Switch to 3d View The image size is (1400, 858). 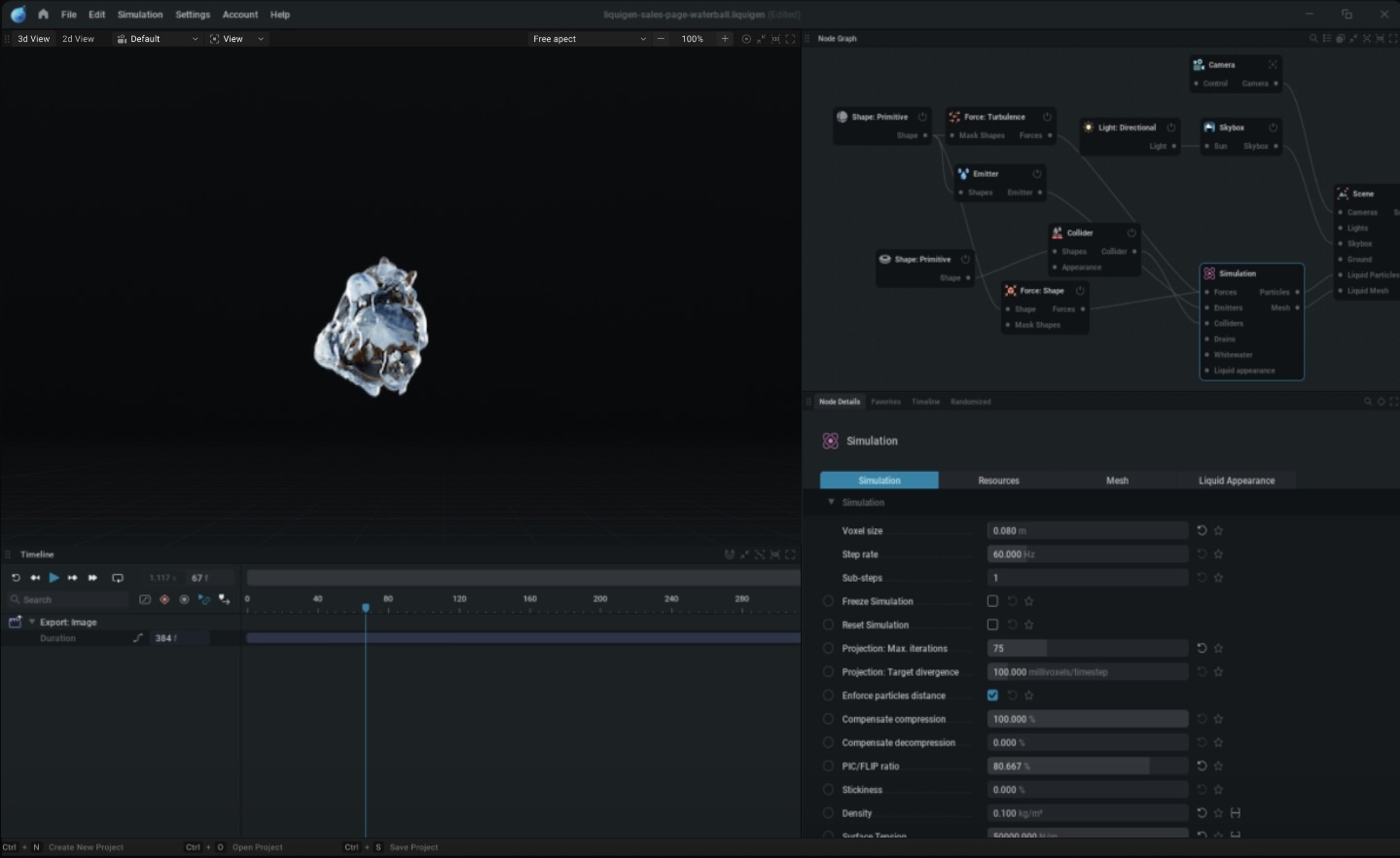[33, 39]
